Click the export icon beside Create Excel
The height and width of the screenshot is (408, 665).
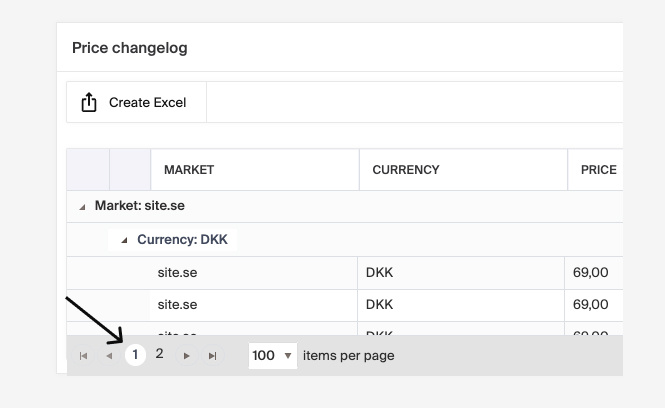click(89, 102)
